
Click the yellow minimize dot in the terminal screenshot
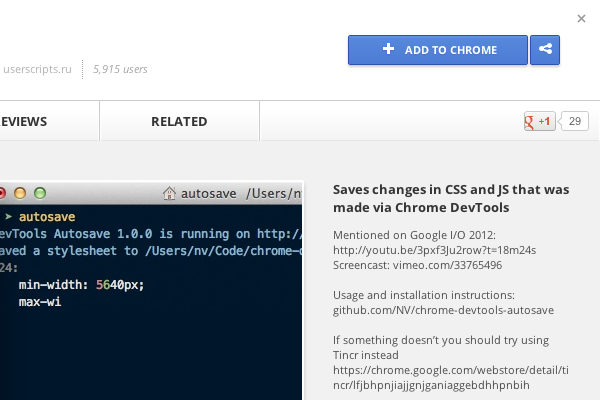point(20,193)
